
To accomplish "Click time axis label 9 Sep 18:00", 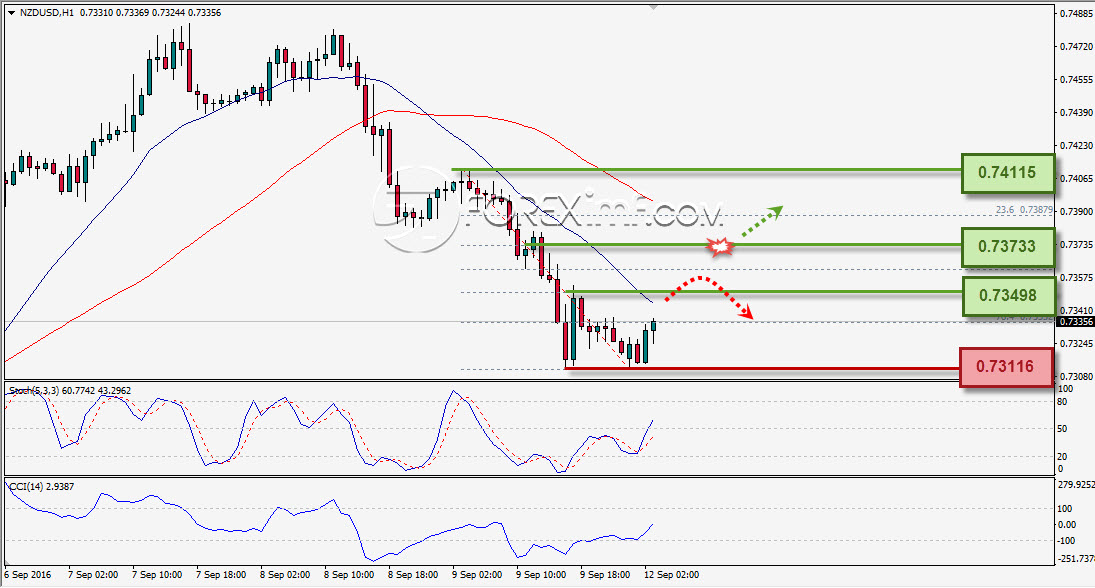I will click(605, 575).
